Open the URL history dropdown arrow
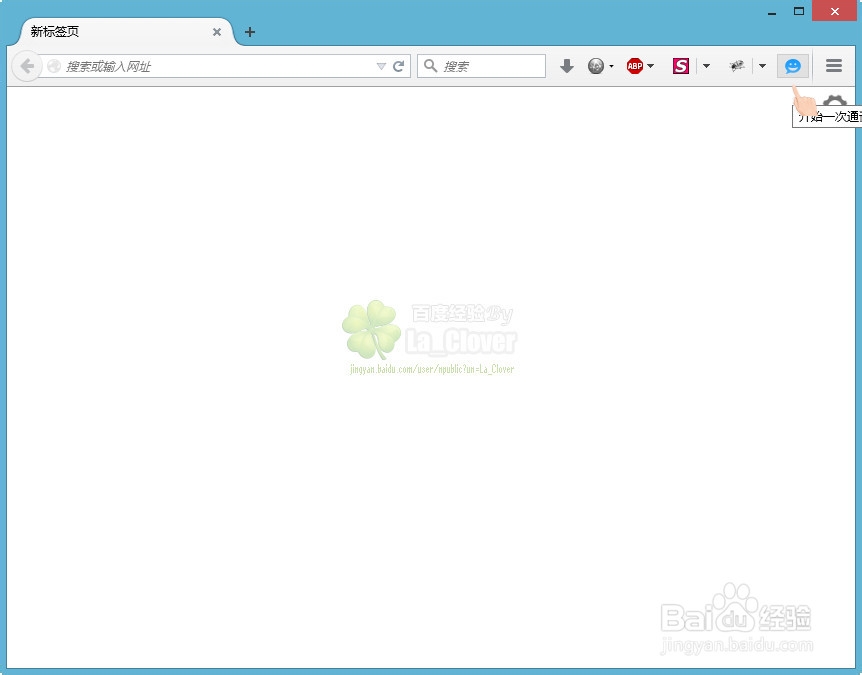Image resolution: width=862 pixels, height=675 pixels. point(381,67)
